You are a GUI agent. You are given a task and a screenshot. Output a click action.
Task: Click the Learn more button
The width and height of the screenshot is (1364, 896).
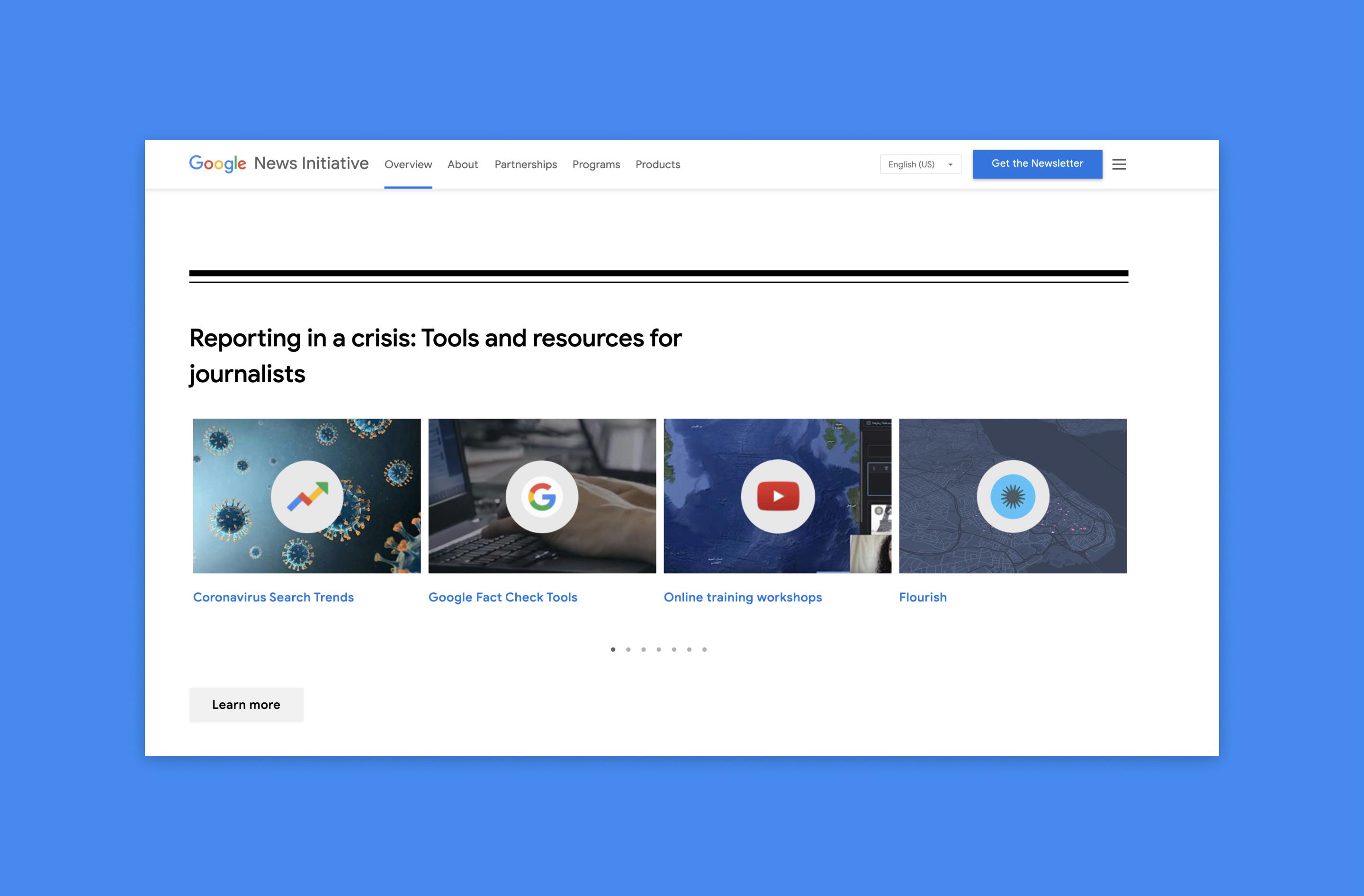(245, 704)
